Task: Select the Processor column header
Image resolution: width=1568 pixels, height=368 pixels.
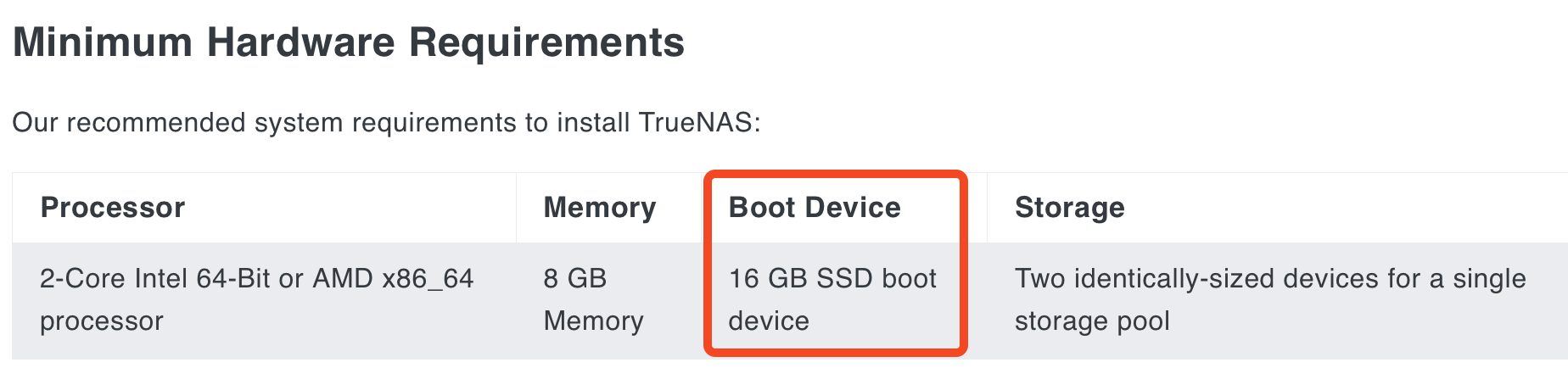Action: click(113, 208)
